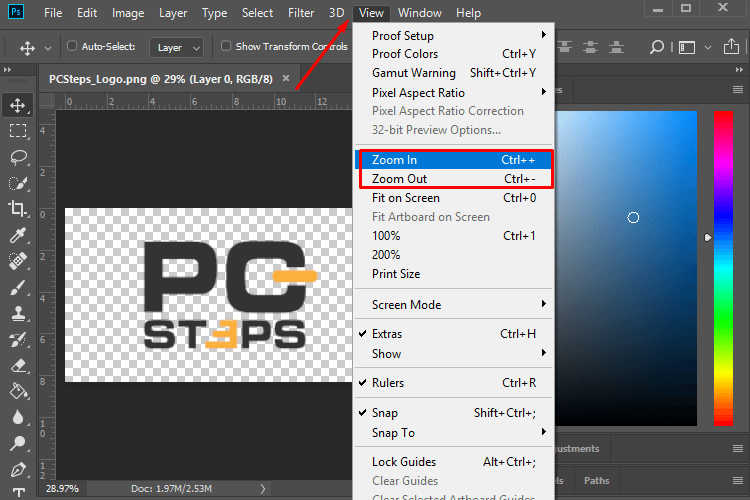Image resolution: width=750 pixels, height=500 pixels.
Task: Choose 200% zoom option
Action: (x=453, y=255)
